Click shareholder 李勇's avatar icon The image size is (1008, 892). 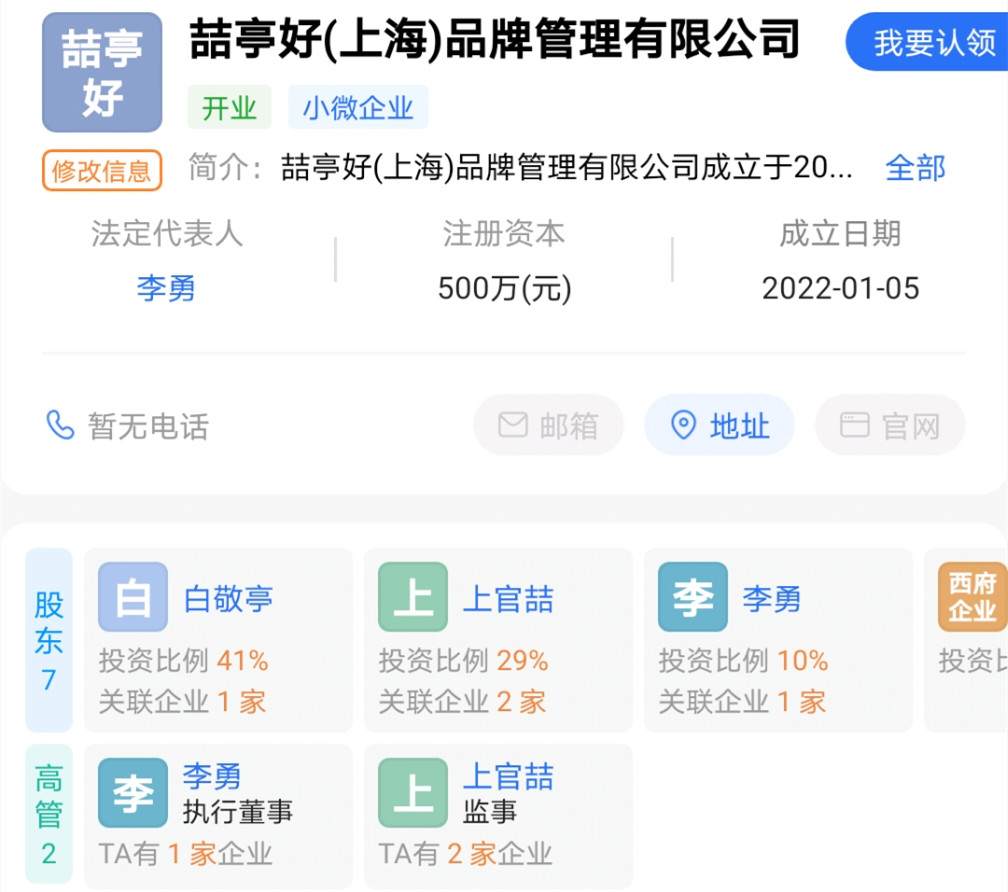click(692, 598)
